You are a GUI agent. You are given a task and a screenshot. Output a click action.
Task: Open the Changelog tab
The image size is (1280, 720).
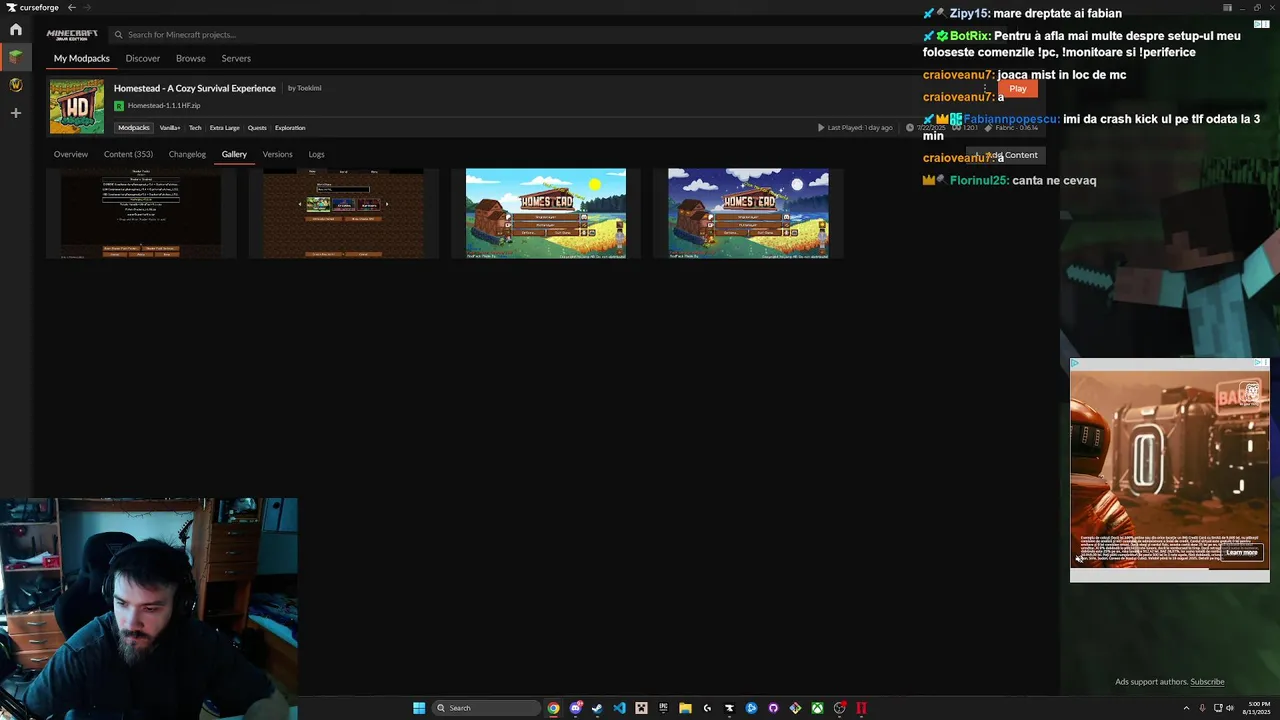187,155
